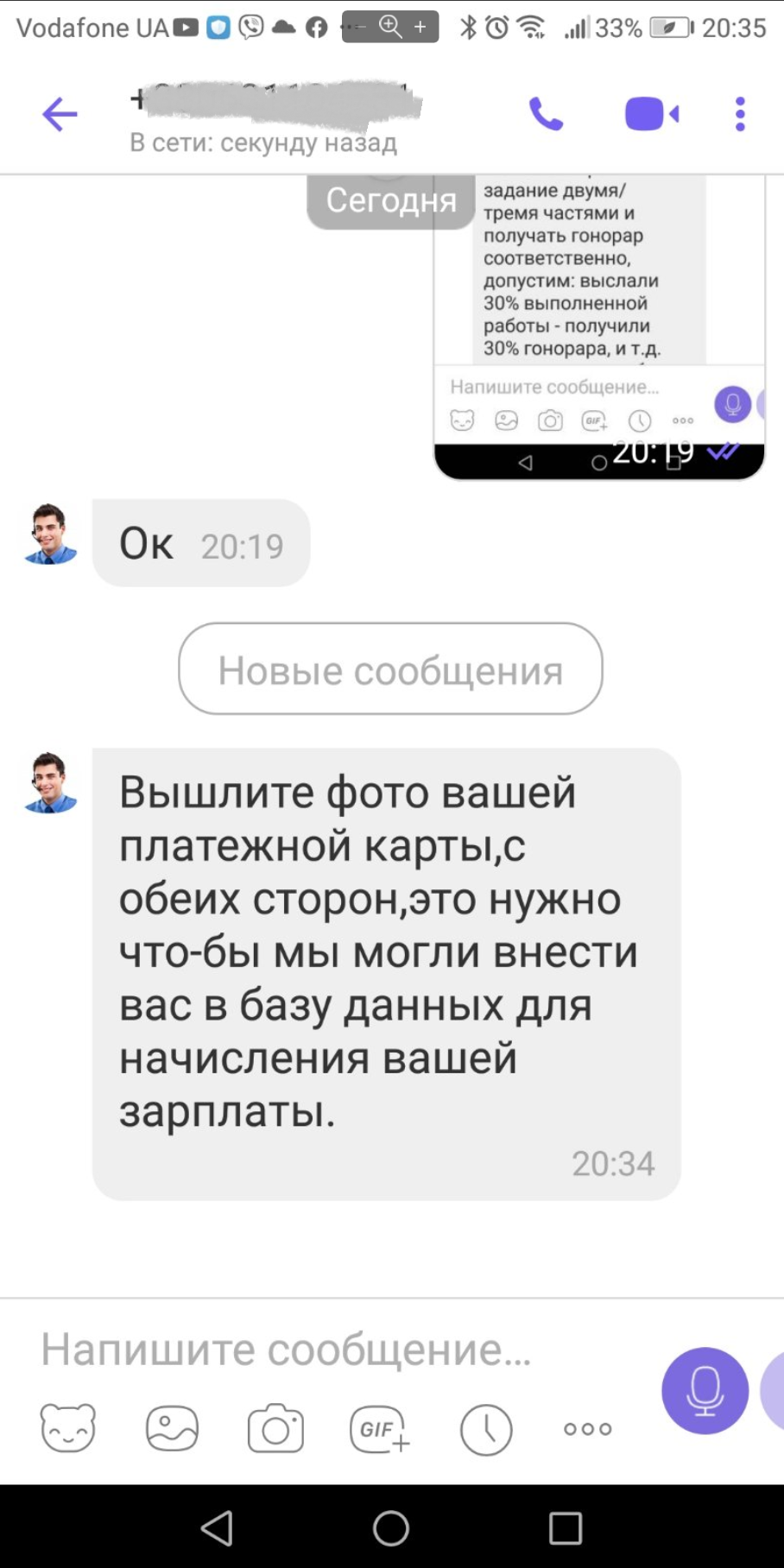The width and height of the screenshot is (784, 1568).
Task: Tap avatar beside the payment card message
Action: 50,782
